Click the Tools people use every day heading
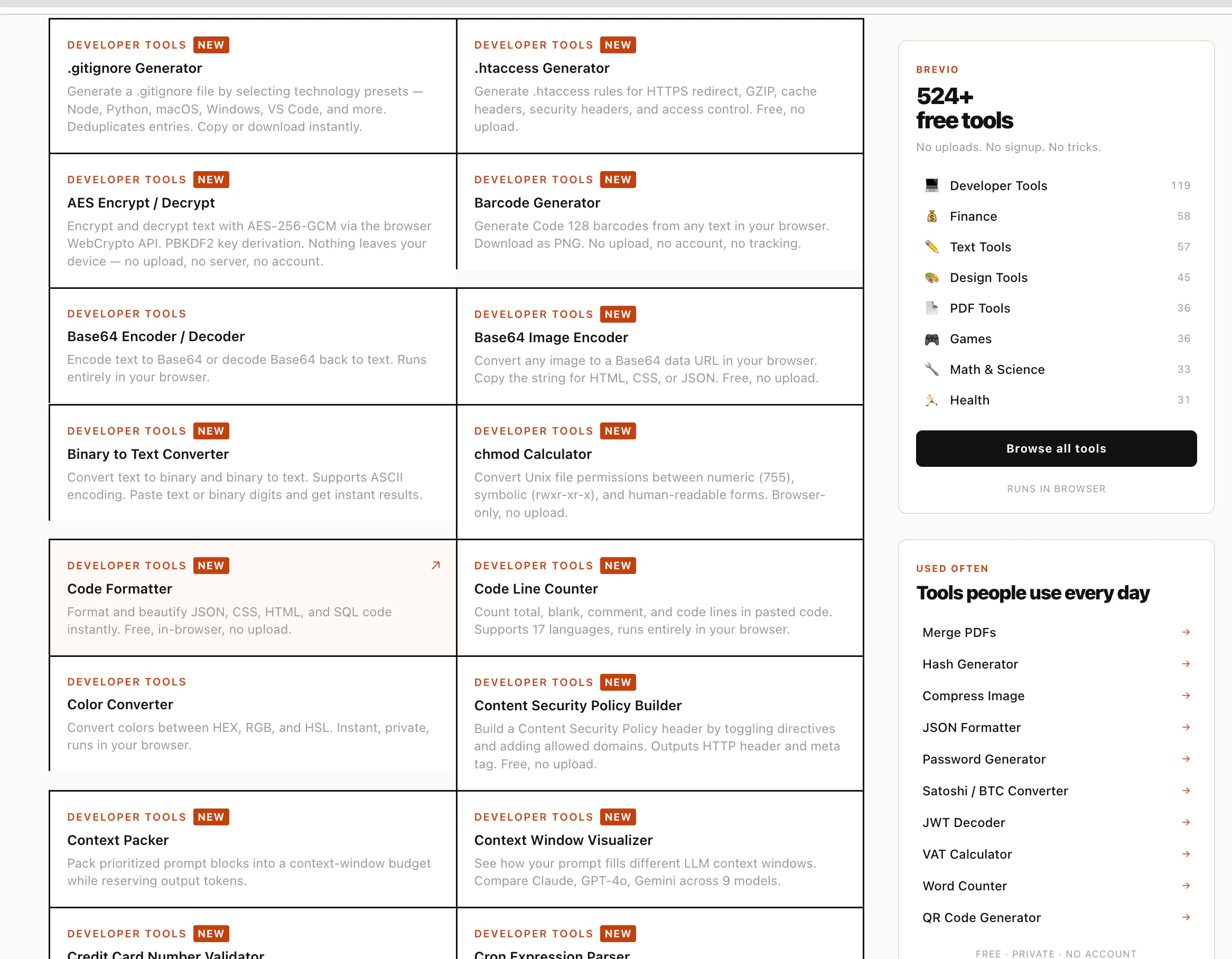This screenshot has width=1232, height=959. pos(1033,593)
